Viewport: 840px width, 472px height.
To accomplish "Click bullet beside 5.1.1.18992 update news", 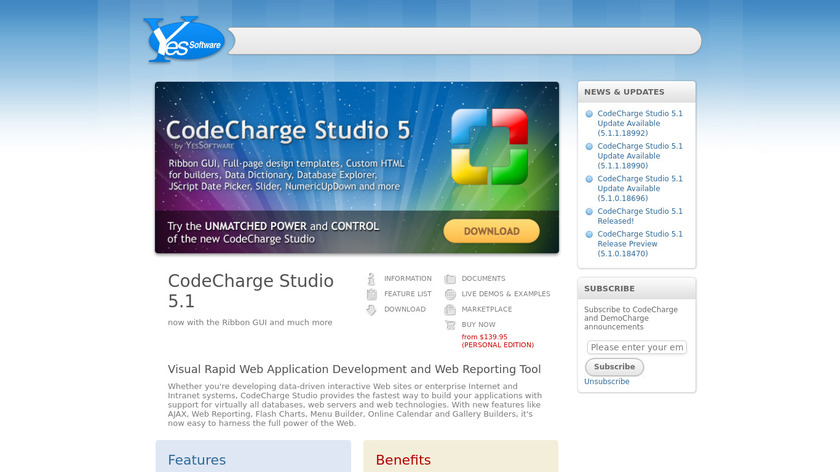I will (589, 114).
